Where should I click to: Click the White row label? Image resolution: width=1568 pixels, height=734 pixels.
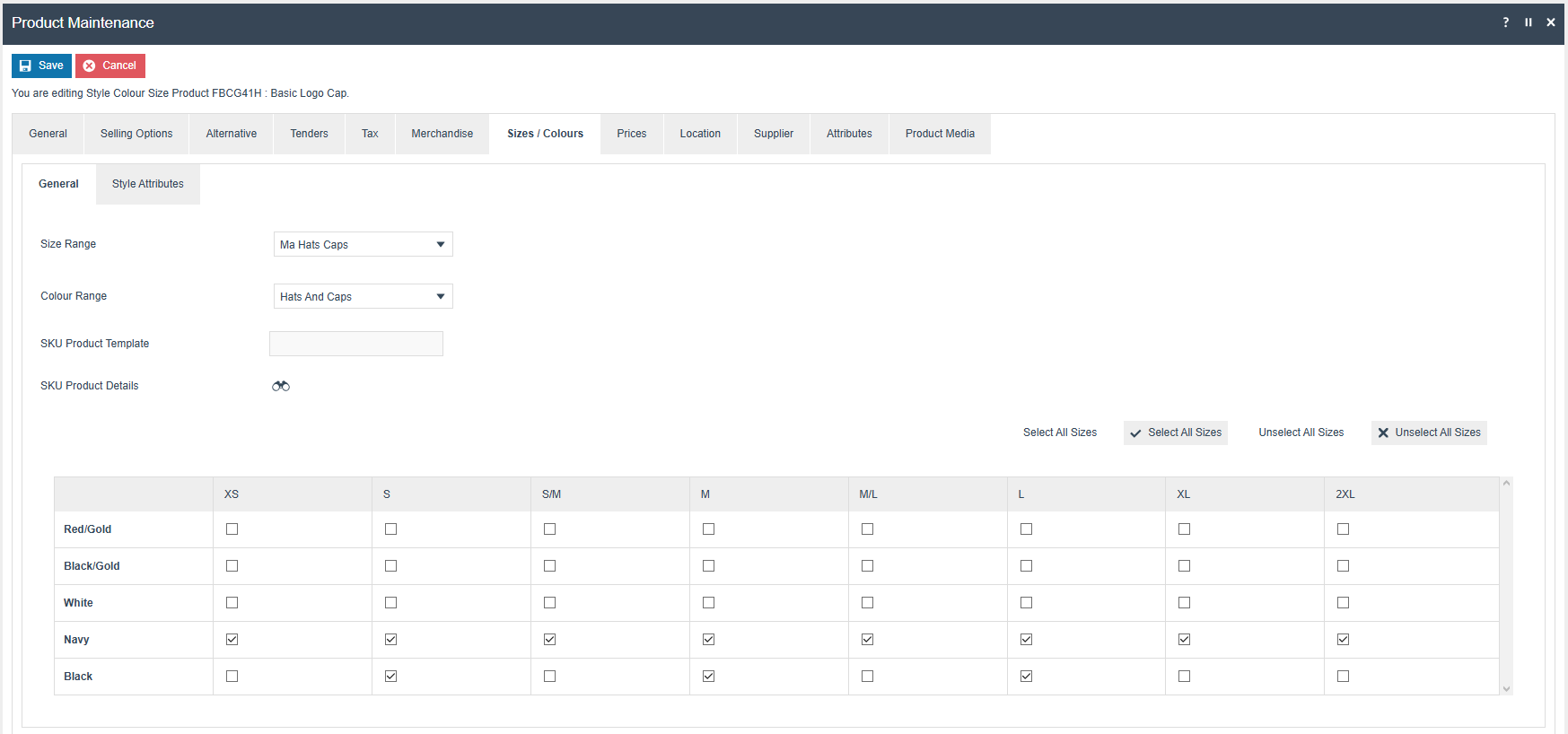tap(78, 603)
